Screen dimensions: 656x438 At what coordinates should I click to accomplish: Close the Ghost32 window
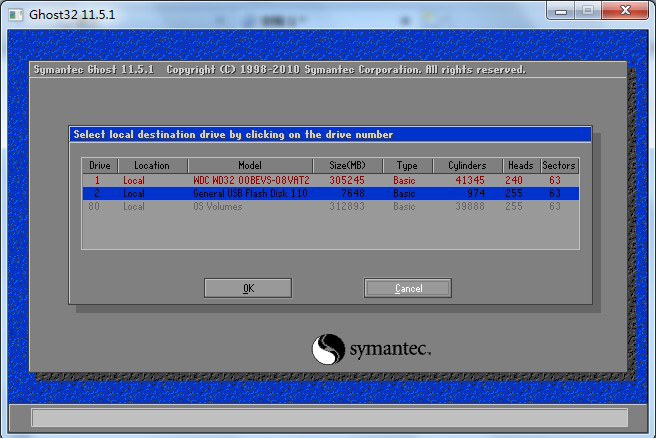(625, 10)
